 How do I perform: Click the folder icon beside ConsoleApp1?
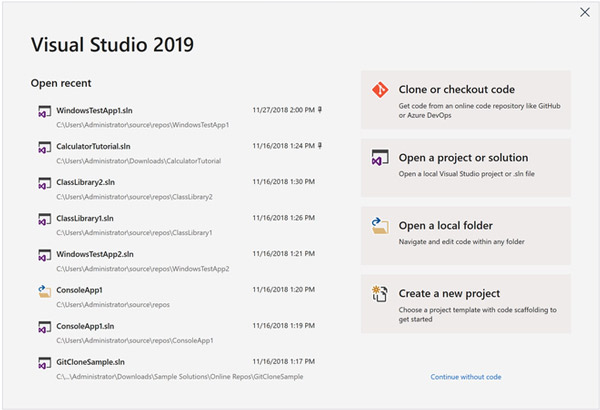click(44, 292)
